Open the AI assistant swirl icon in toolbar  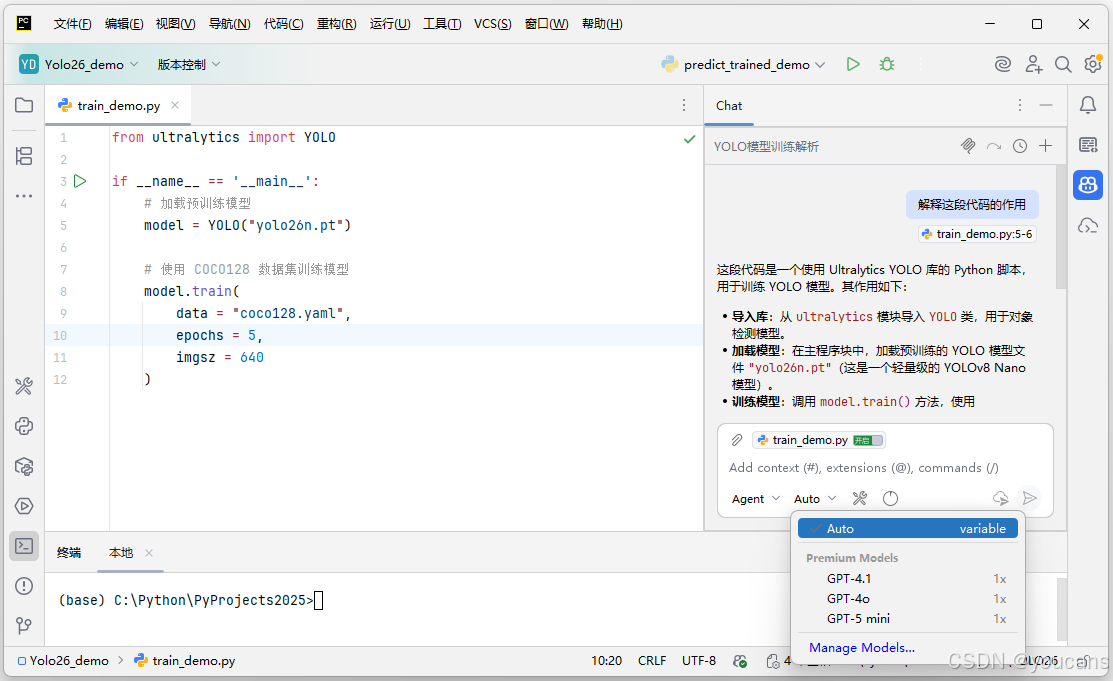pos(1002,65)
